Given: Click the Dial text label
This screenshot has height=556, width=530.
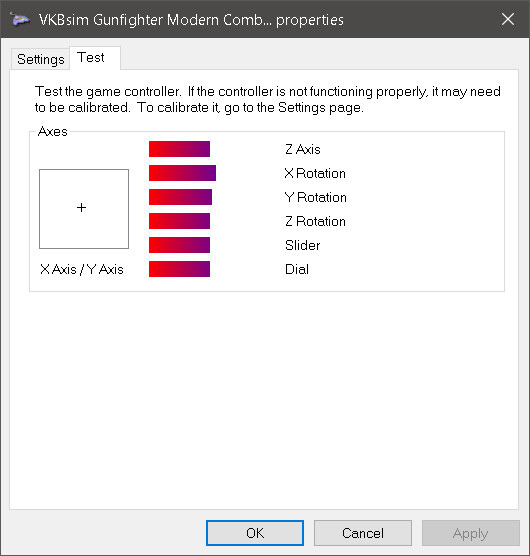Looking at the screenshot, I should [x=297, y=269].
